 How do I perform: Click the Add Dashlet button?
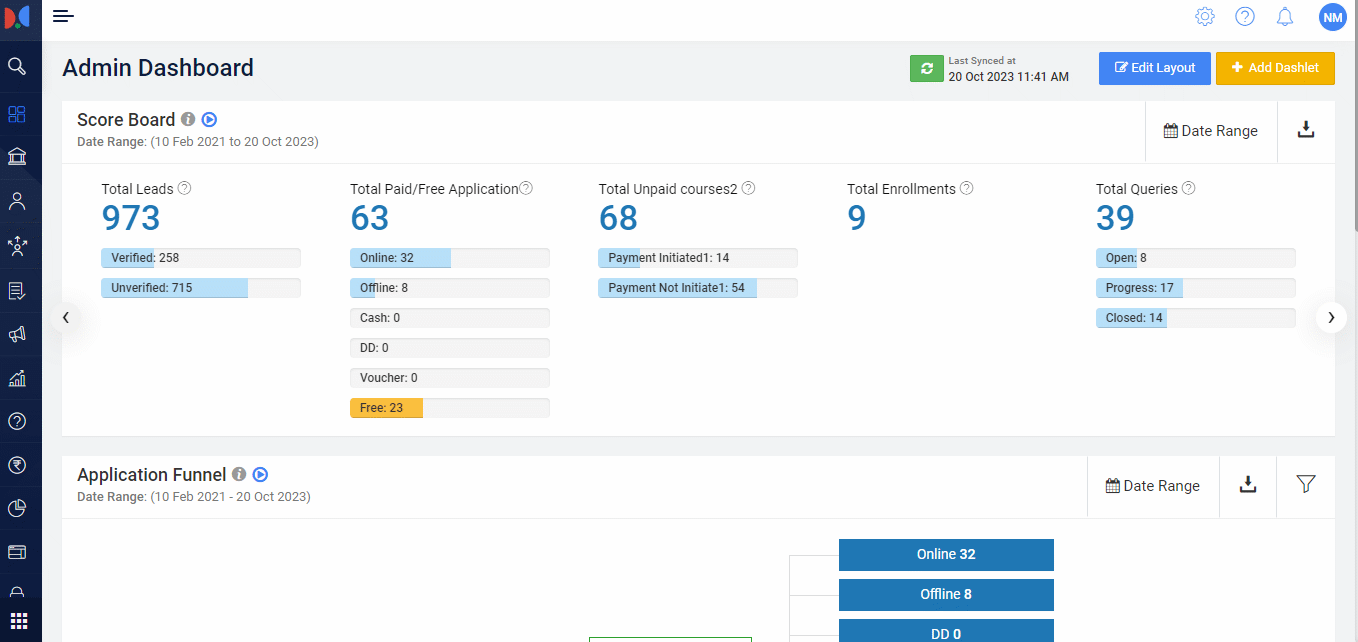[x=1275, y=68]
